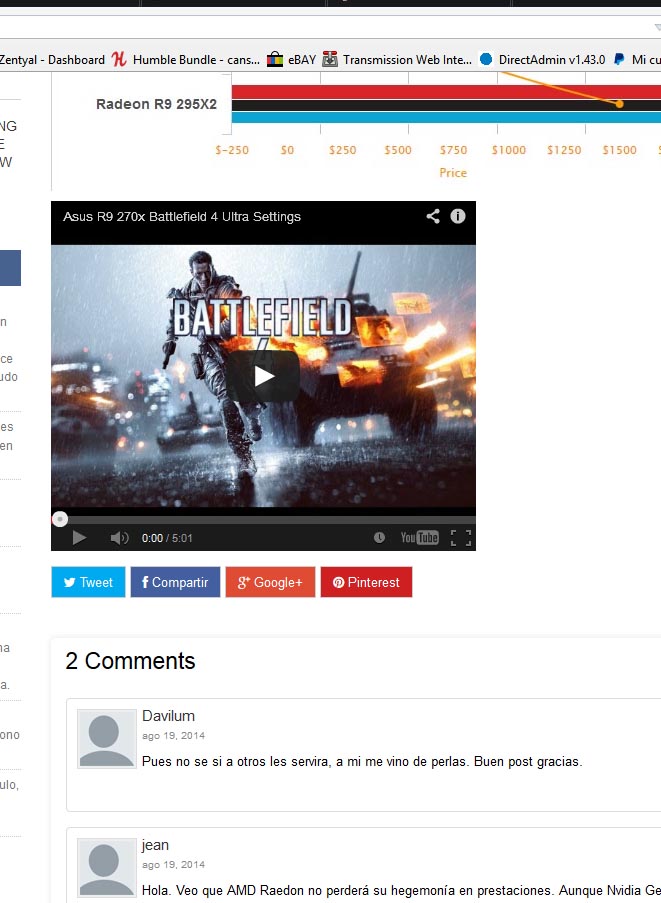Screen dimensions: 661x903
Task: Click the video progress bar scrubber
Action: pos(60,519)
